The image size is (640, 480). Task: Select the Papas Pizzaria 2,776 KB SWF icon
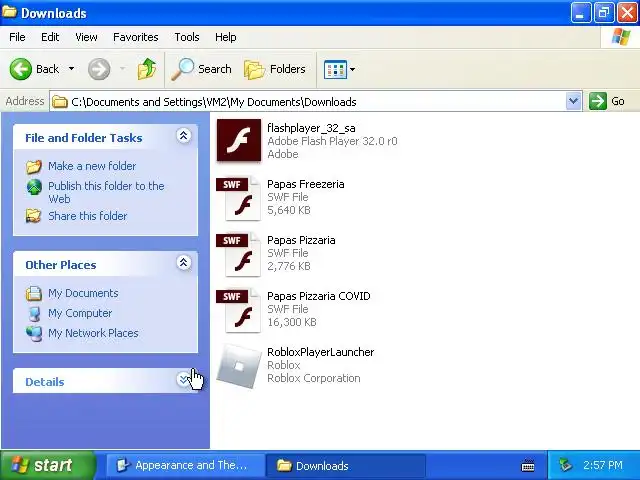(x=239, y=254)
